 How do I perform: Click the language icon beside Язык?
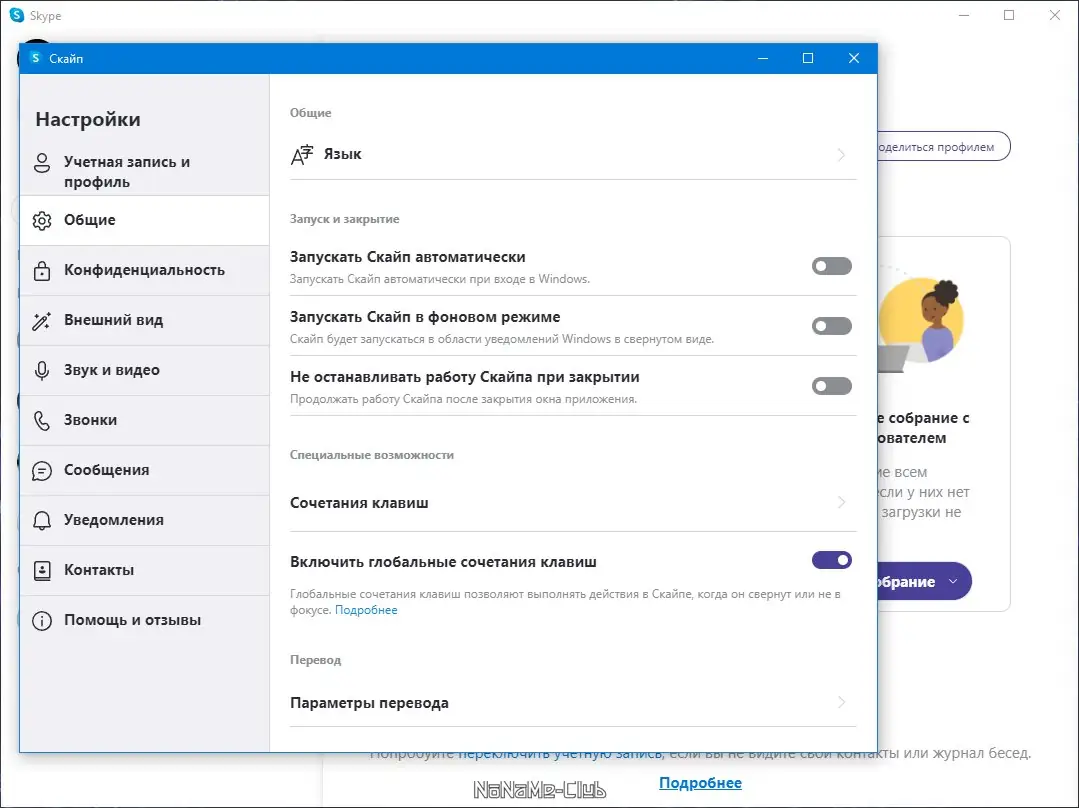coord(302,155)
